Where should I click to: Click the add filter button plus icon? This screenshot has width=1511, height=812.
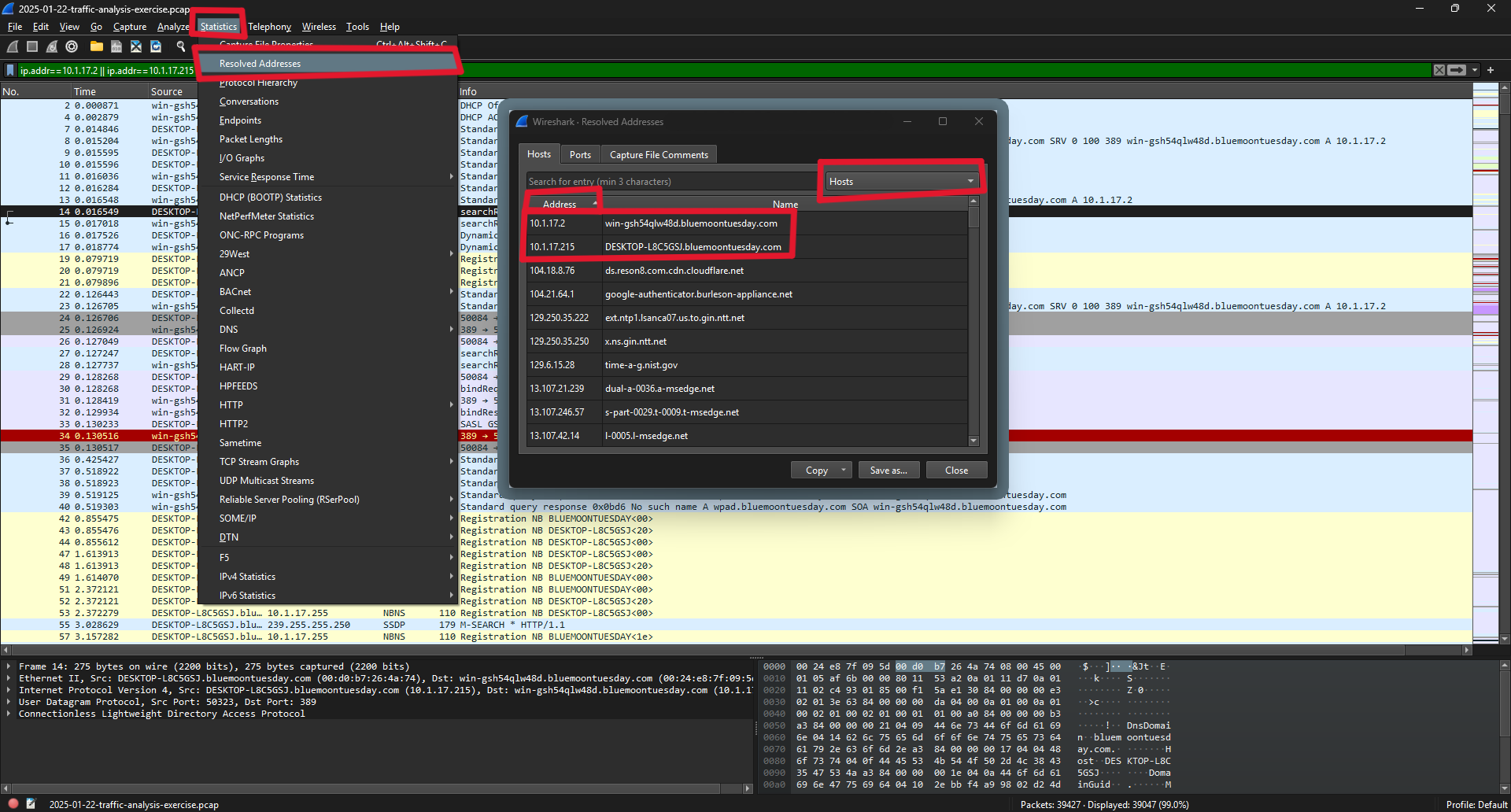[1491, 71]
